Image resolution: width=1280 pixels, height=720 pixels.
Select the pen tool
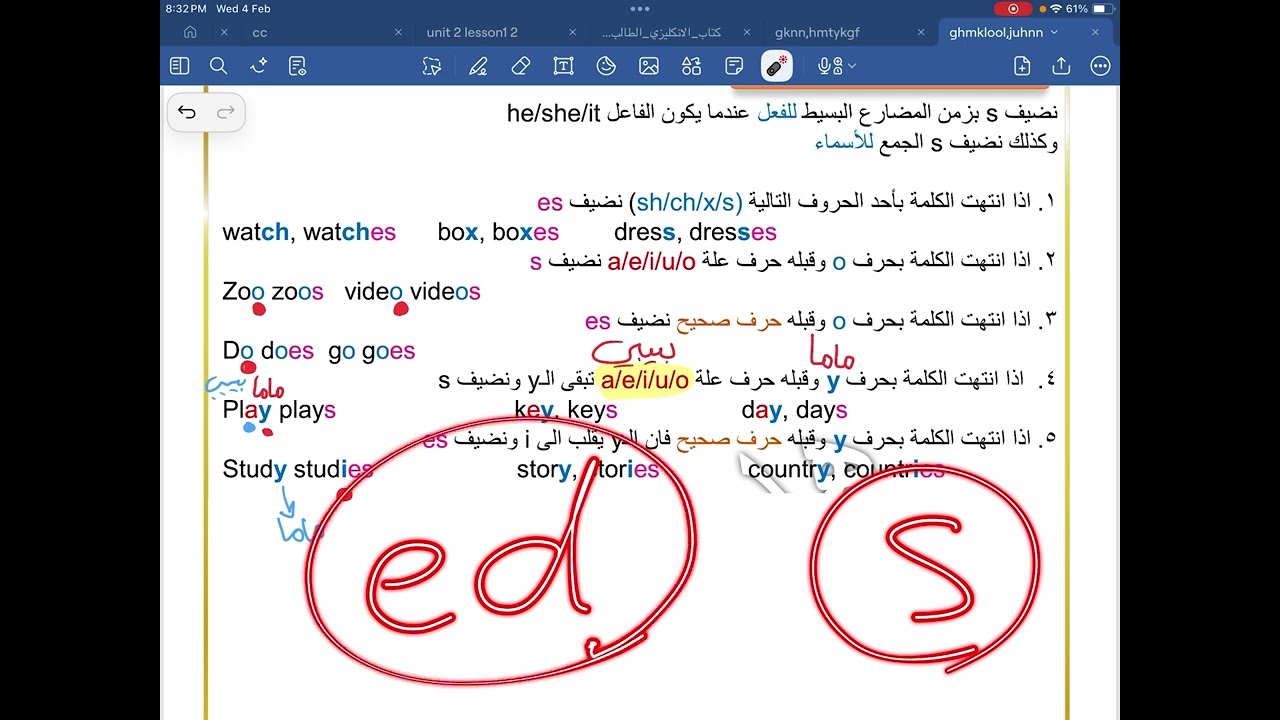click(x=478, y=66)
